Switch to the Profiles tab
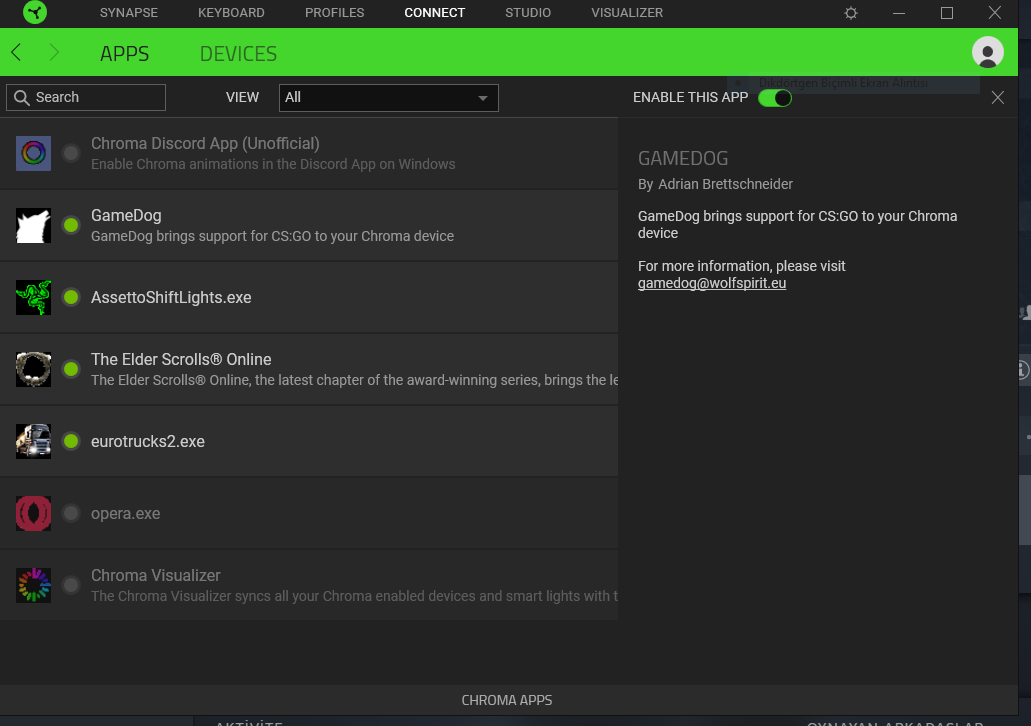Image resolution: width=1031 pixels, height=726 pixels. click(x=335, y=12)
